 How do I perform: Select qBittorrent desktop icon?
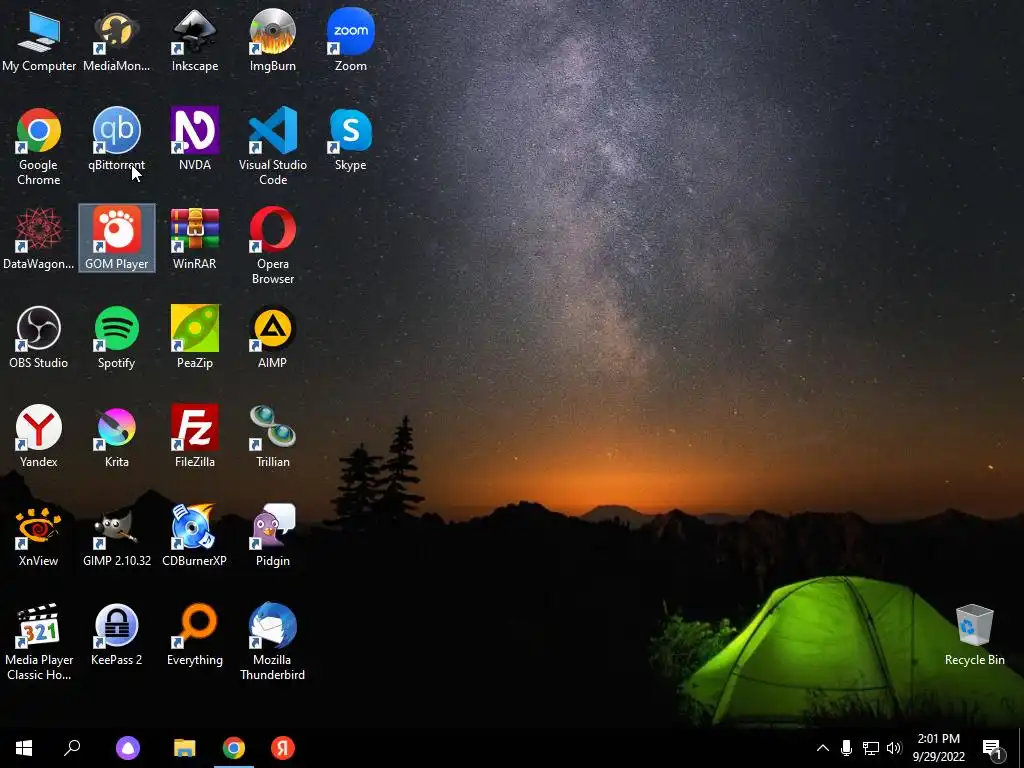click(116, 140)
